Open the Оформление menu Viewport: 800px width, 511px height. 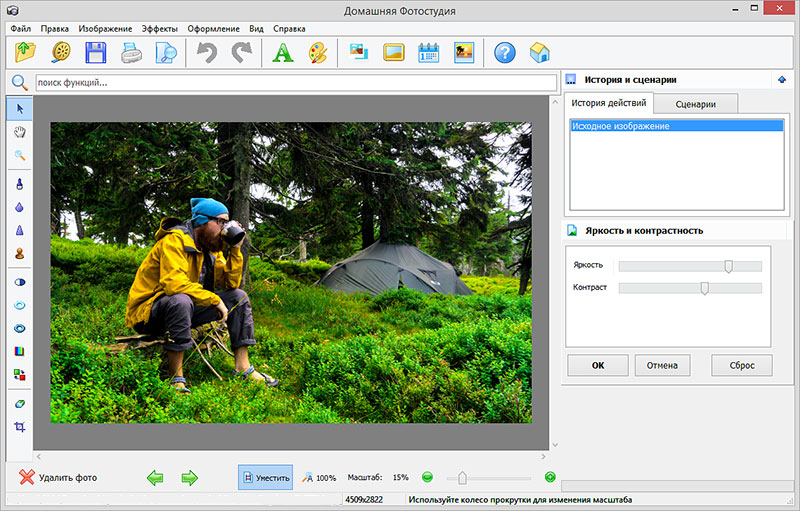(213, 29)
